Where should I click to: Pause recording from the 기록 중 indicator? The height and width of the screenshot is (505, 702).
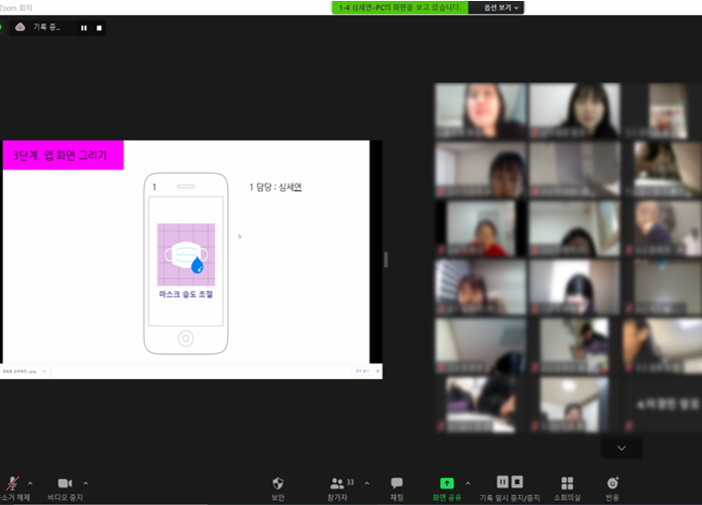click(84, 28)
